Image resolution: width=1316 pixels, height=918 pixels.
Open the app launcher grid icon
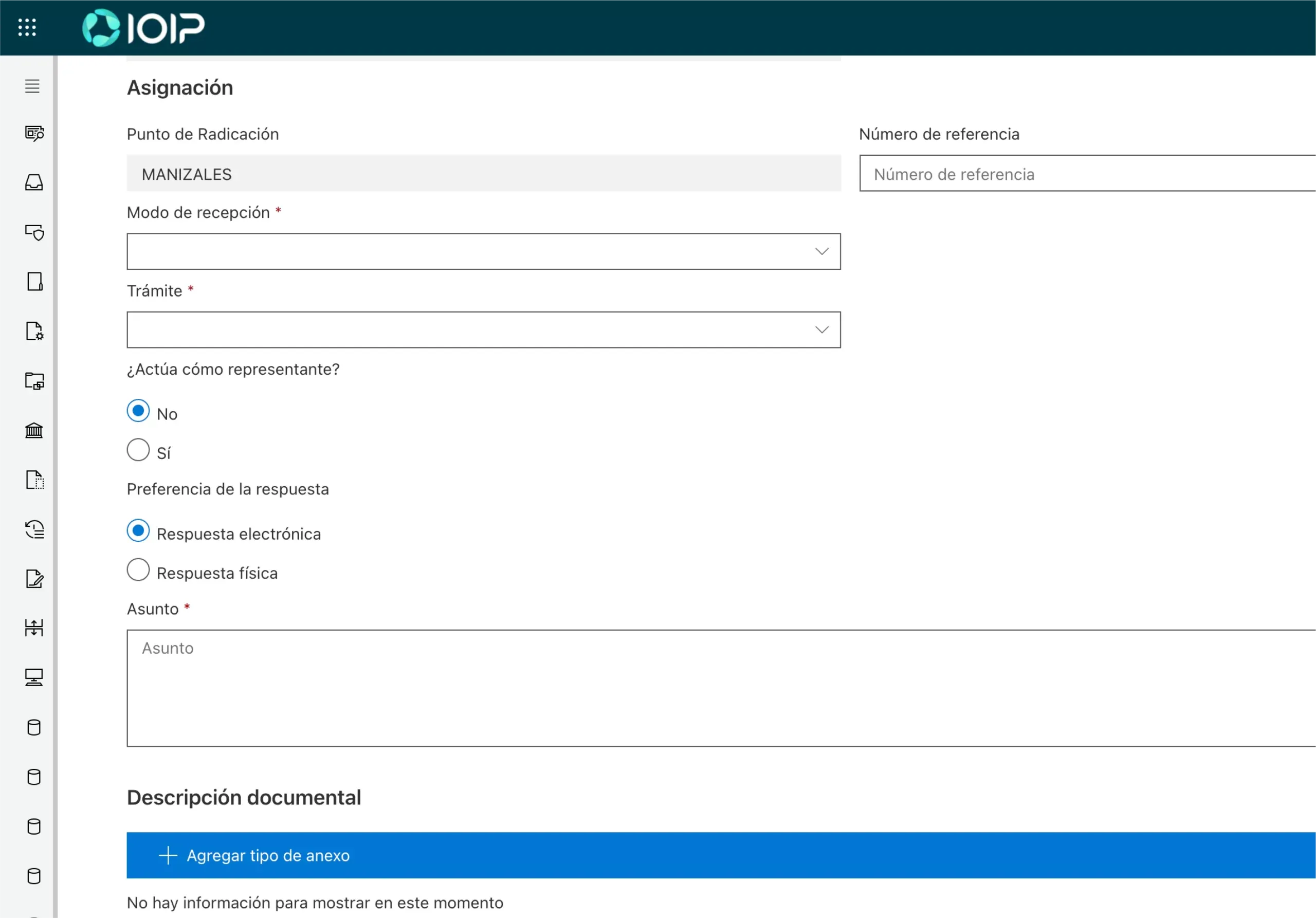pos(27,27)
